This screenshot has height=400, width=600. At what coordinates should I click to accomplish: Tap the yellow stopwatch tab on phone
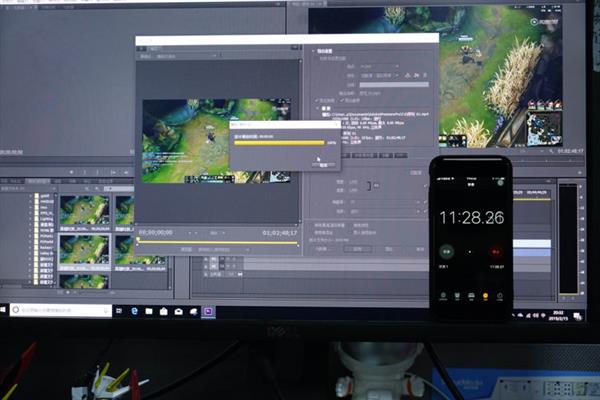point(485,297)
